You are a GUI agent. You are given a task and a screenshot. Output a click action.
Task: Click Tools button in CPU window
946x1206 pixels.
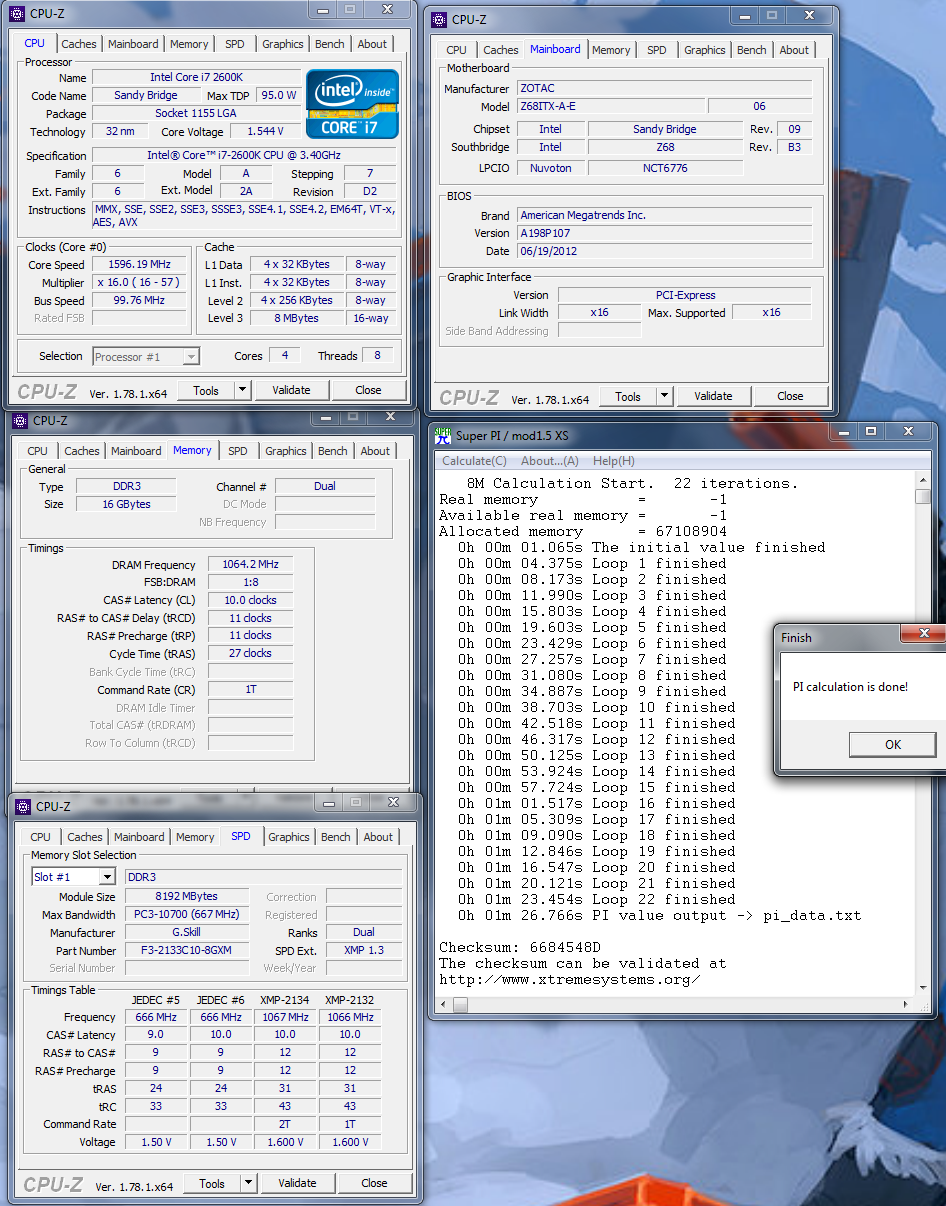click(206, 390)
